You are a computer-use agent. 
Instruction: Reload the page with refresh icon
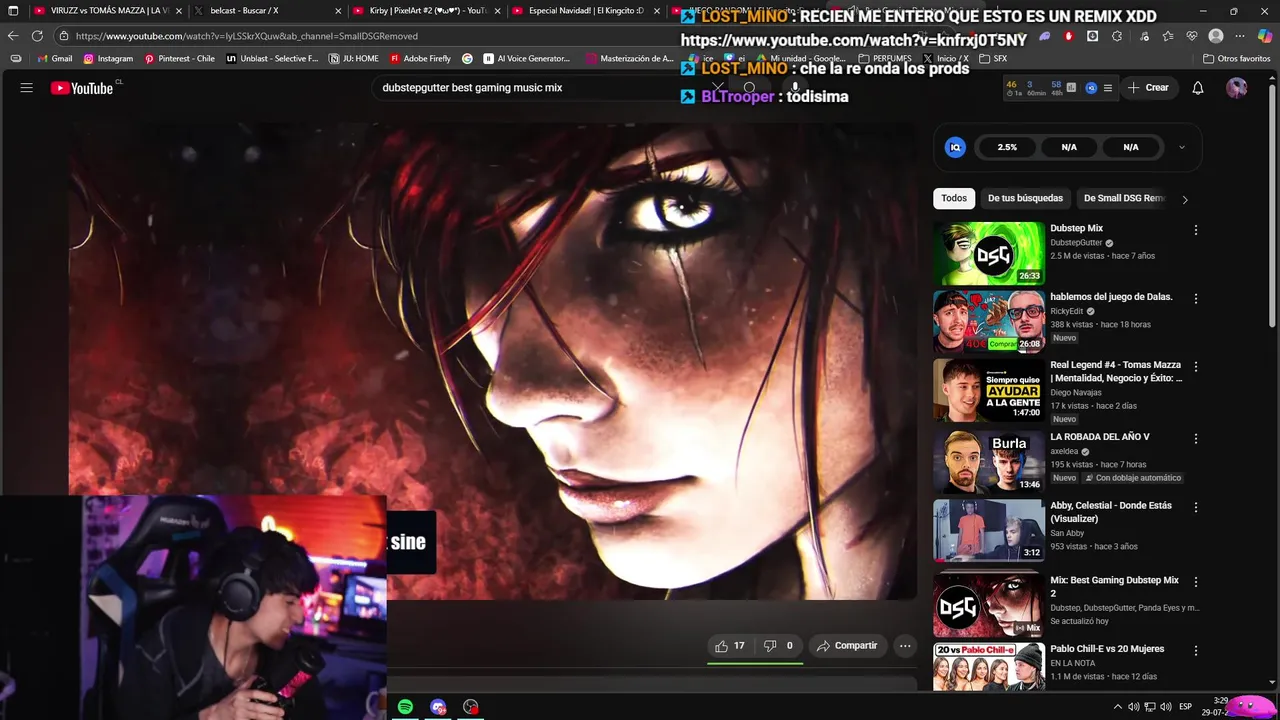pos(37,36)
